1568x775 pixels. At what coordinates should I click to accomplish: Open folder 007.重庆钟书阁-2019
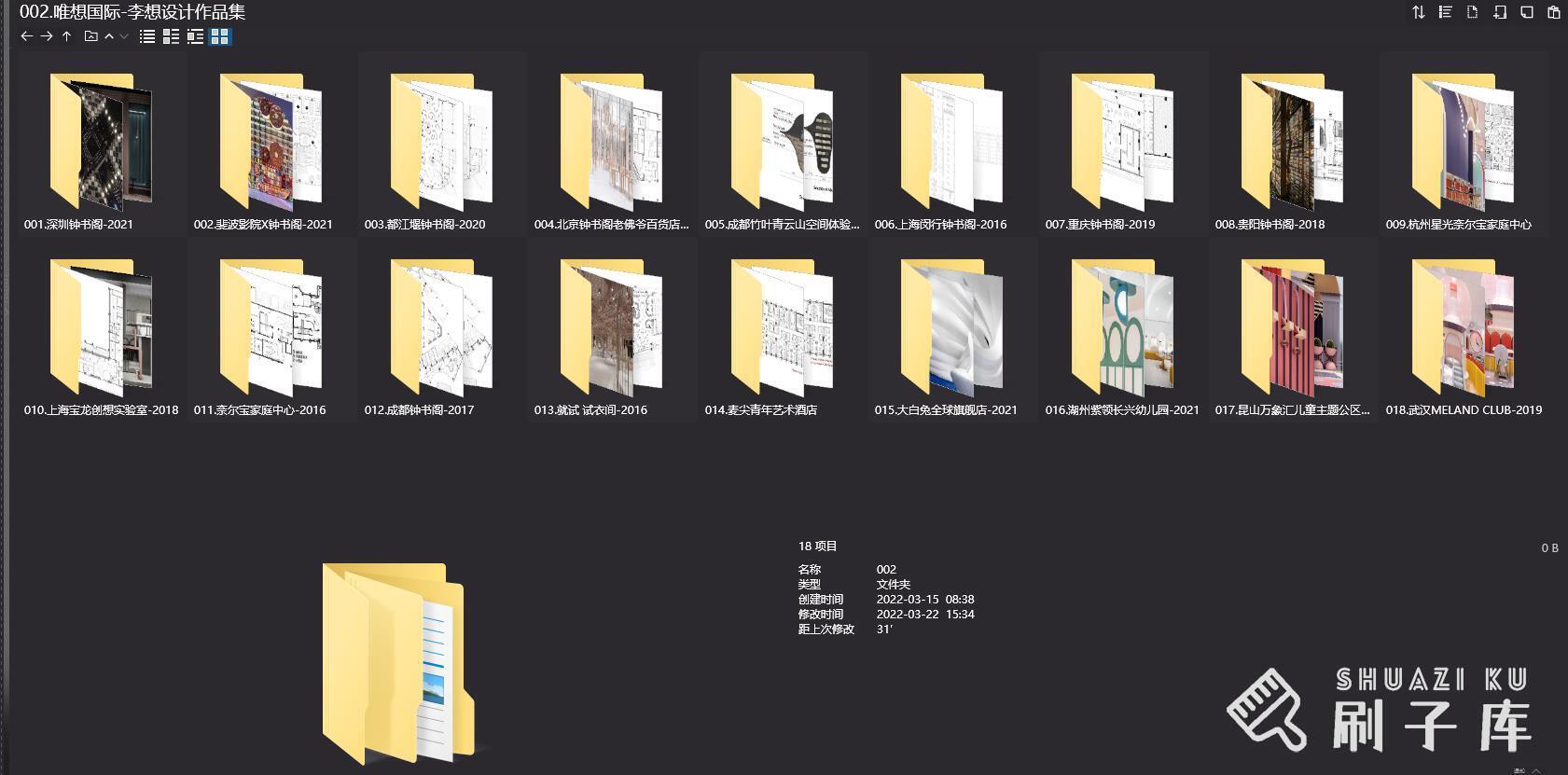tap(1122, 143)
